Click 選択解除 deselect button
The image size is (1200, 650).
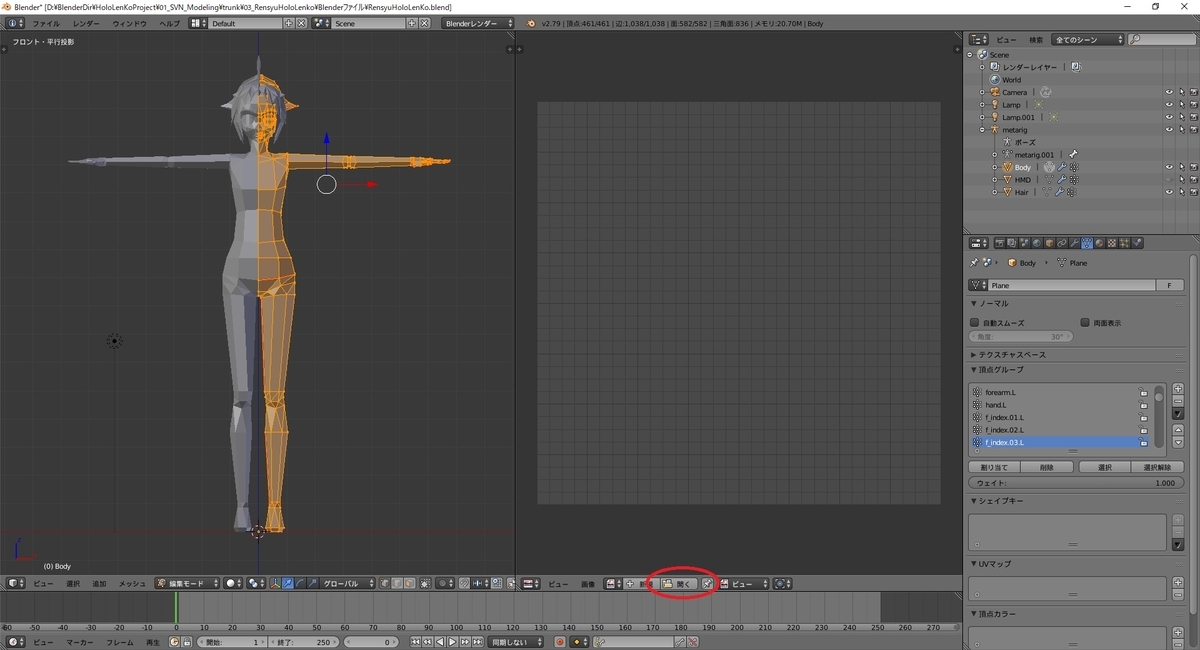(x=1159, y=467)
